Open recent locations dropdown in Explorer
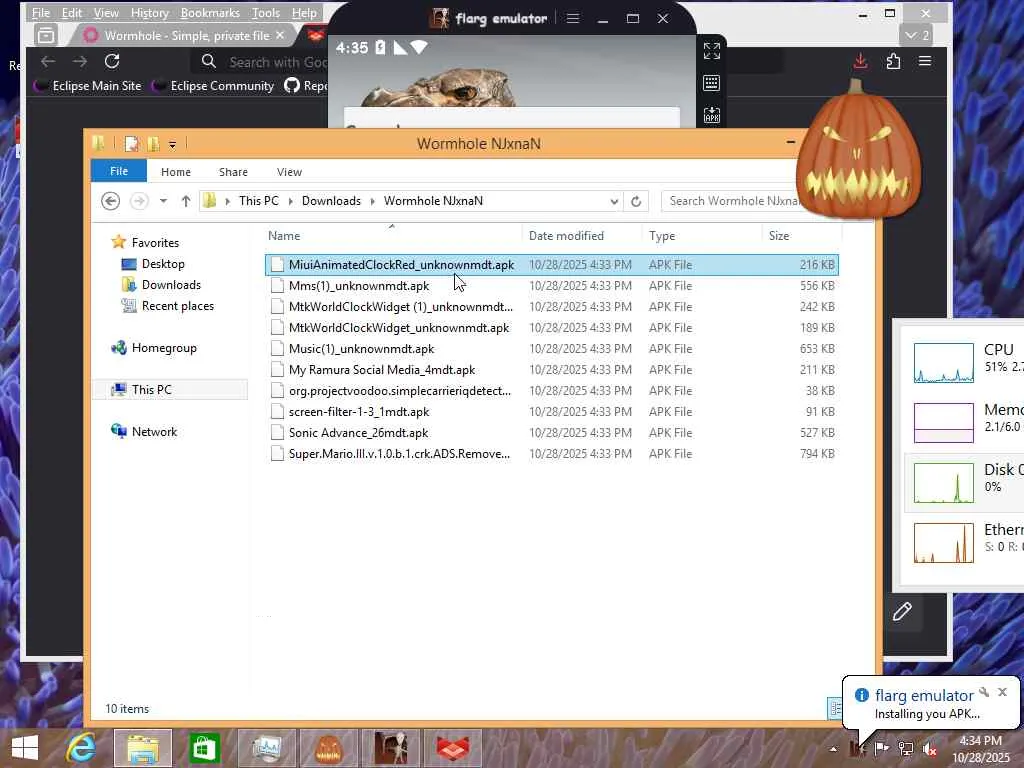The image size is (1024, 768). tap(163, 201)
